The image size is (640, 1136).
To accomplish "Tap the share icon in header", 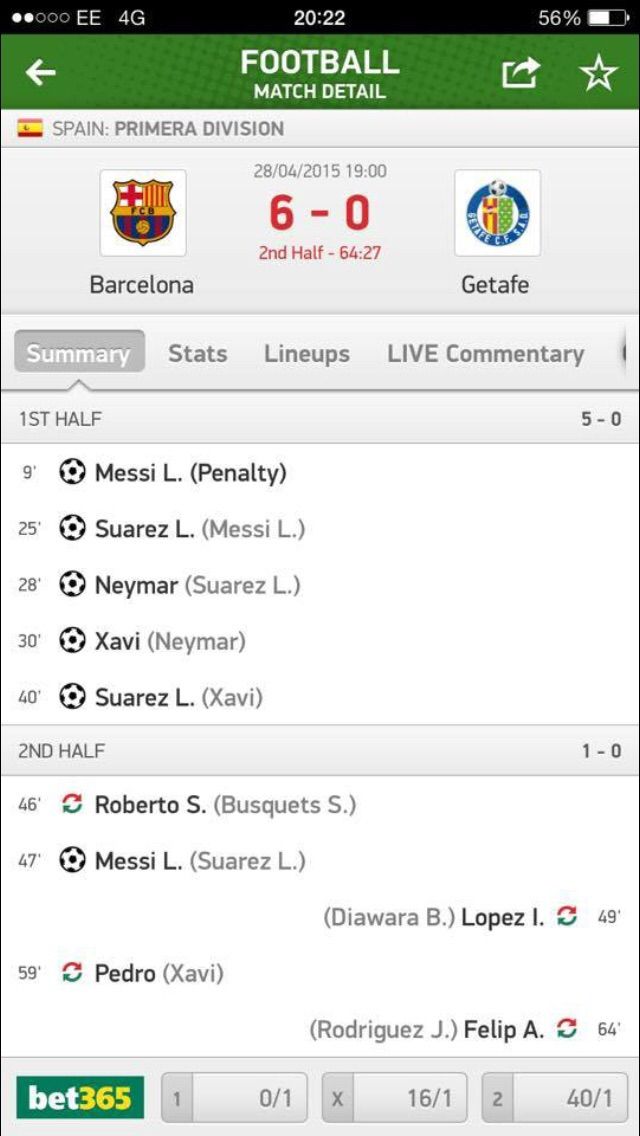I will (520, 72).
